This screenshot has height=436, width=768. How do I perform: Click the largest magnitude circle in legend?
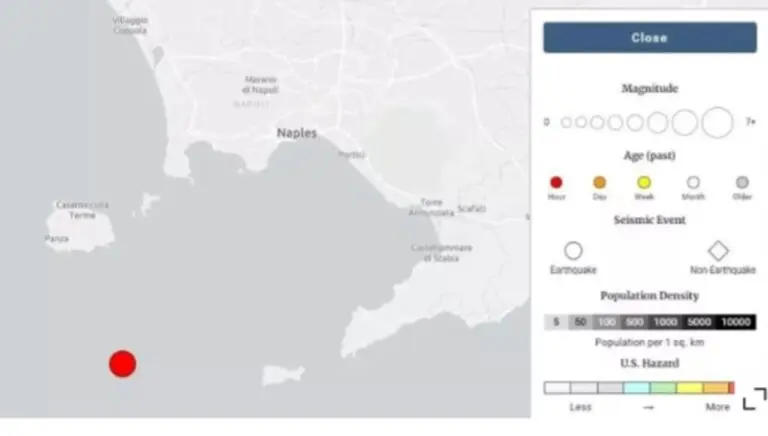click(x=717, y=122)
